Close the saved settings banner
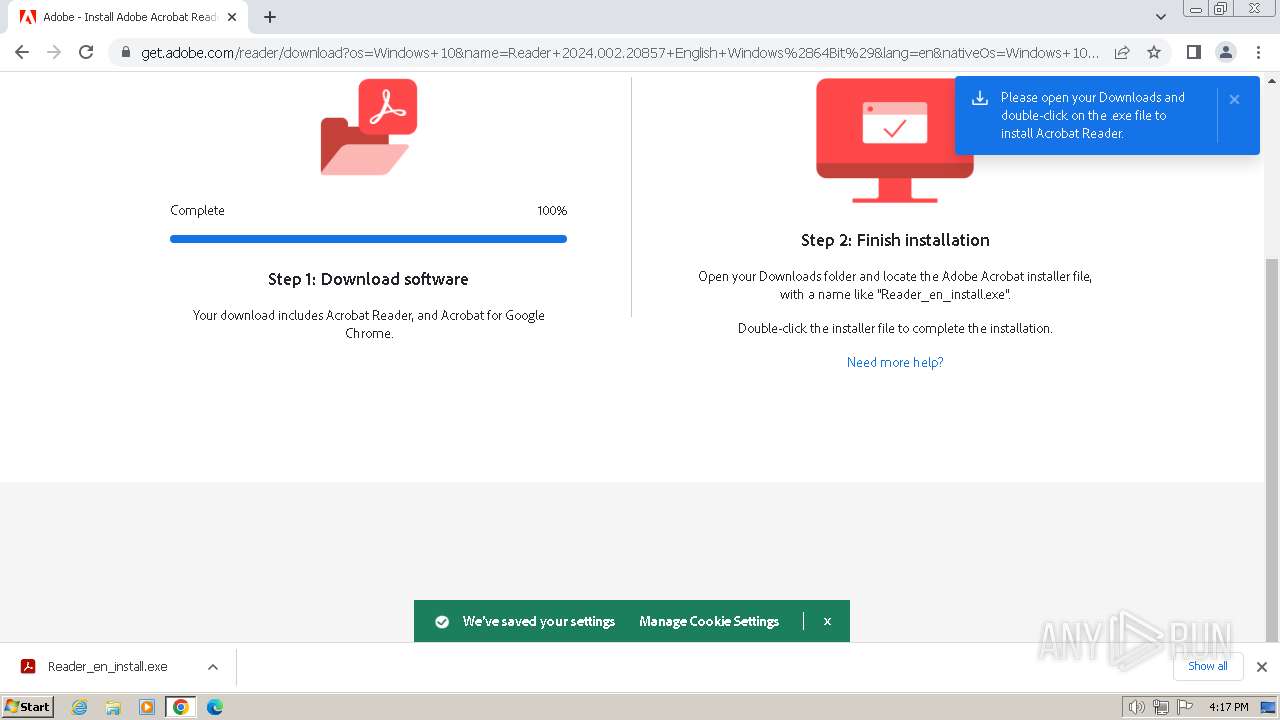 (x=827, y=621)
